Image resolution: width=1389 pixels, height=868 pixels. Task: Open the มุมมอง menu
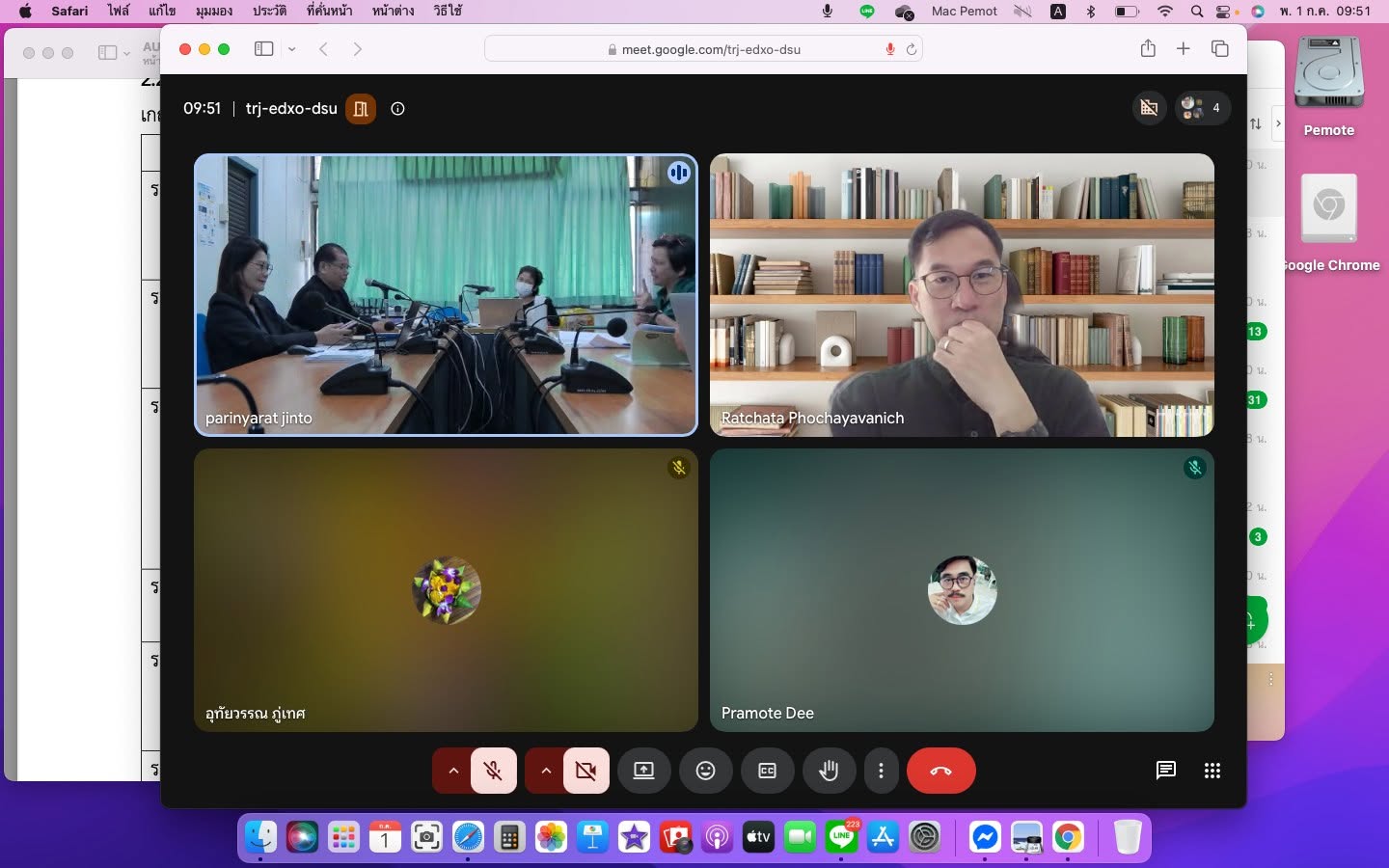[x=214, y=11]
